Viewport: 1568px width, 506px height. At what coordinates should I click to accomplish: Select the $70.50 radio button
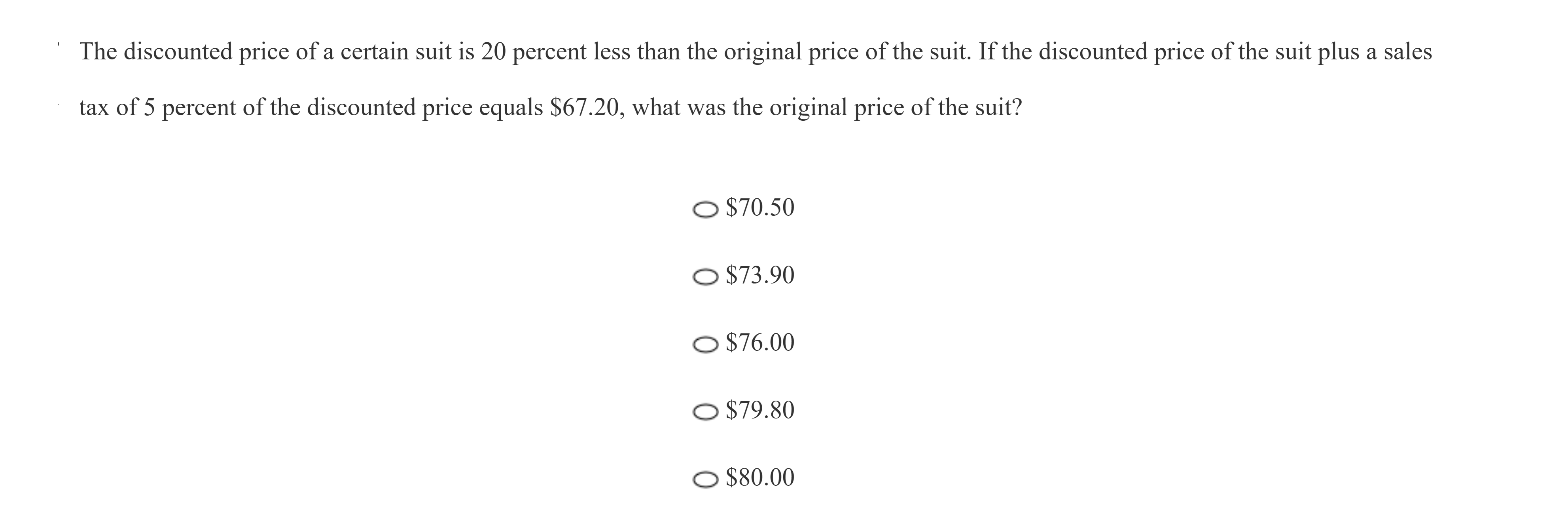tap(705, 209)
